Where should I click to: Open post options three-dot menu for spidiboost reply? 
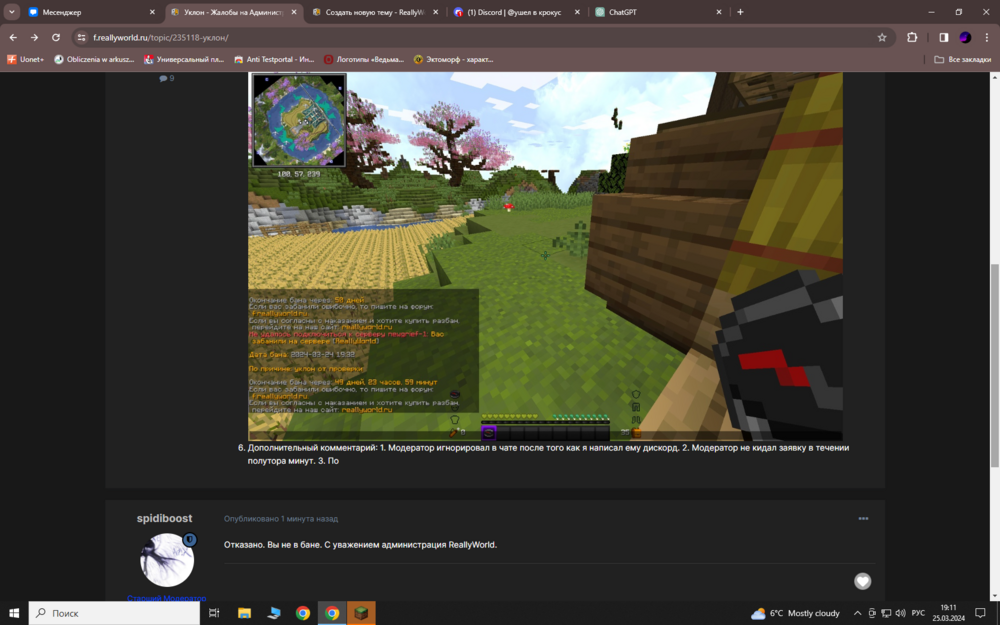pyautogui.click(x=863, y=518)
